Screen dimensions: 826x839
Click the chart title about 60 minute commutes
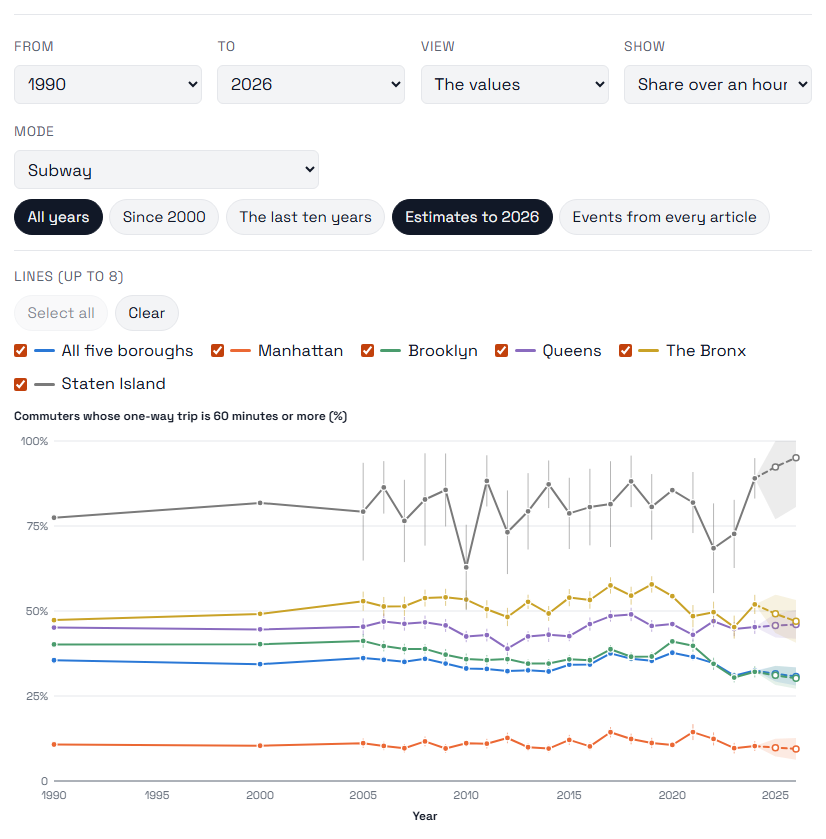point(181,416)
